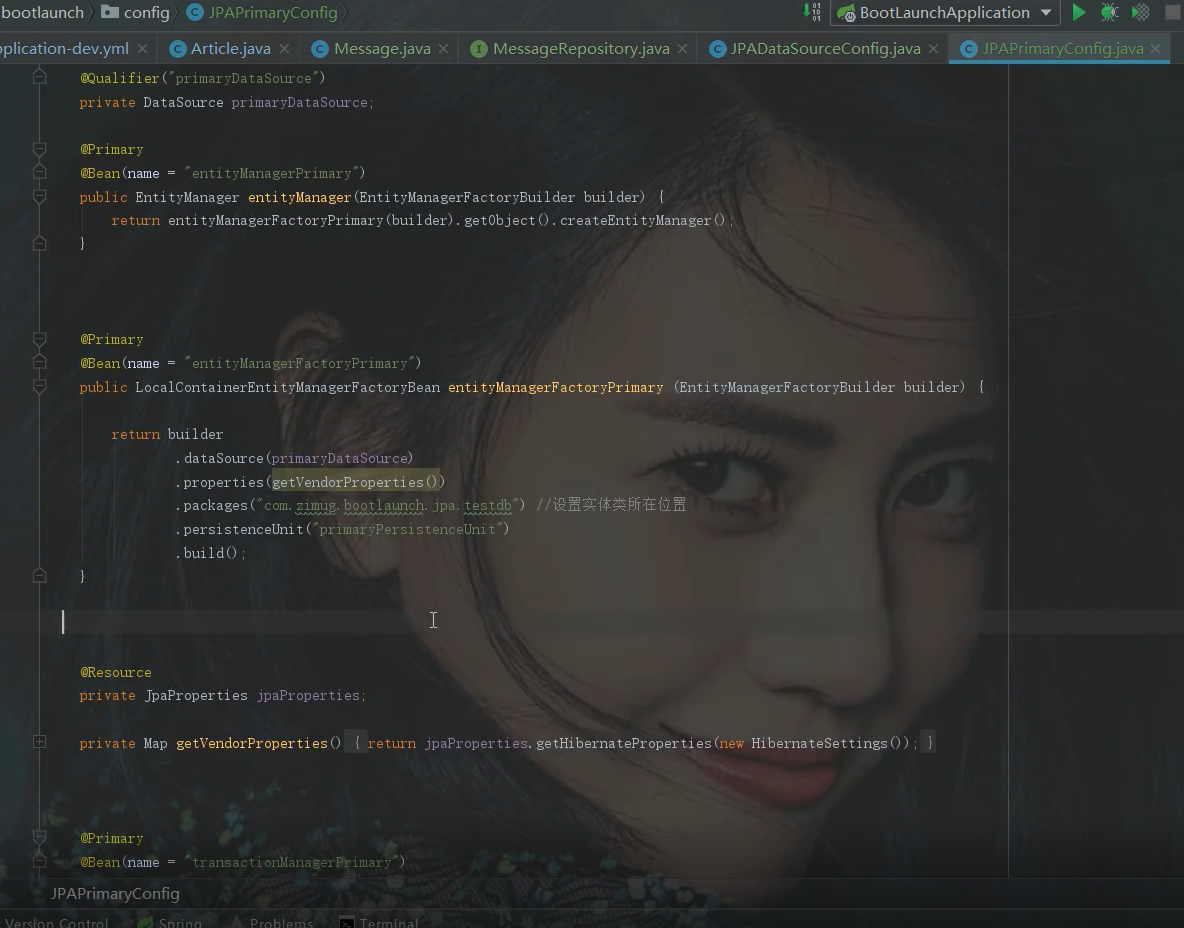Image resolution: width=1184 pixels, height=928 pixels.
Task: Click the "primaryPersistenceUnit" string literal
Action: click(x=407, y=529)
